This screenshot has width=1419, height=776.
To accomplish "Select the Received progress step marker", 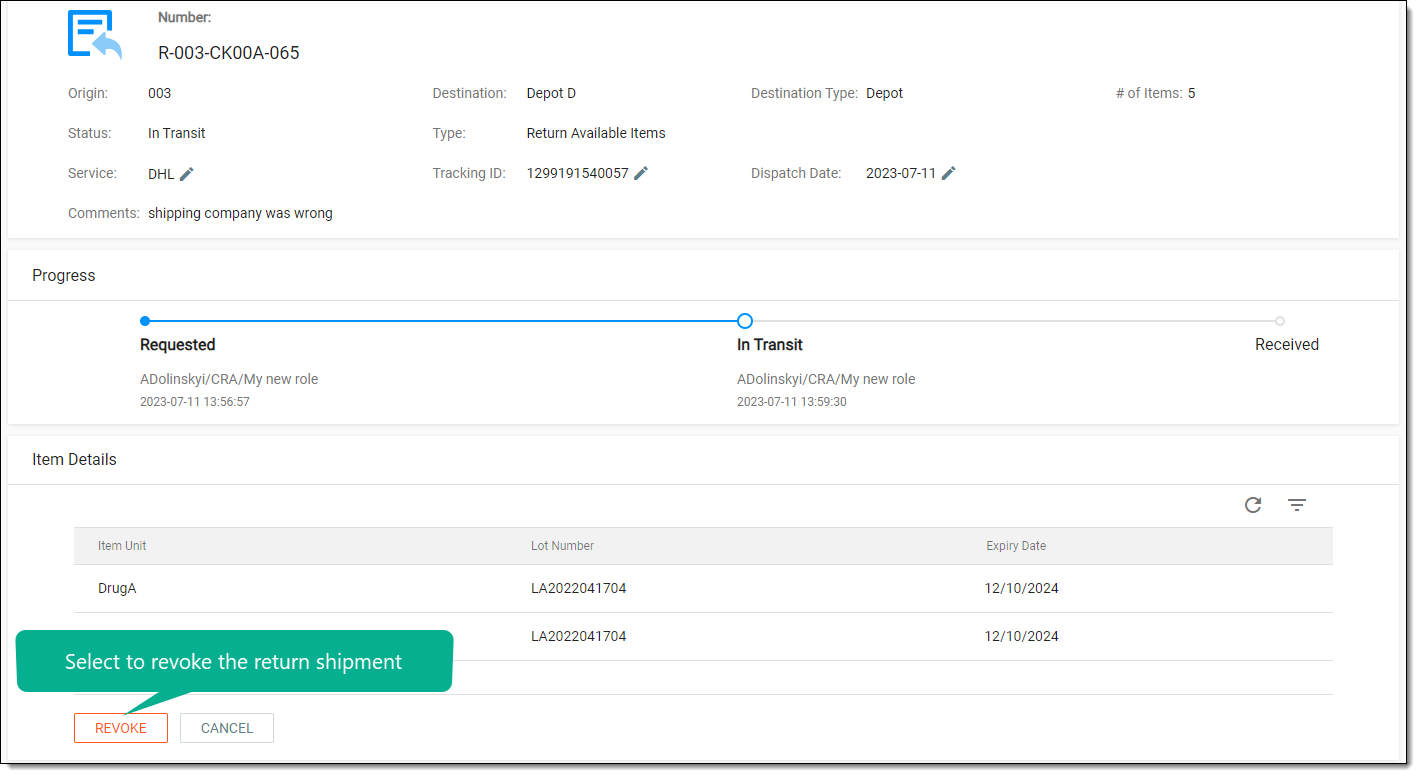I will (1280, 321).
